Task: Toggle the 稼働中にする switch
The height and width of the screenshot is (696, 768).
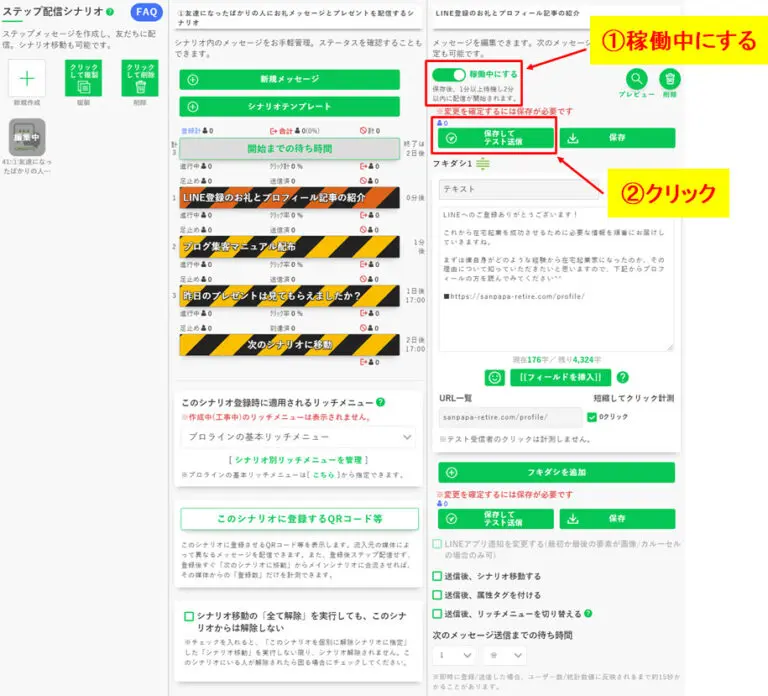Action: (449, 74)
